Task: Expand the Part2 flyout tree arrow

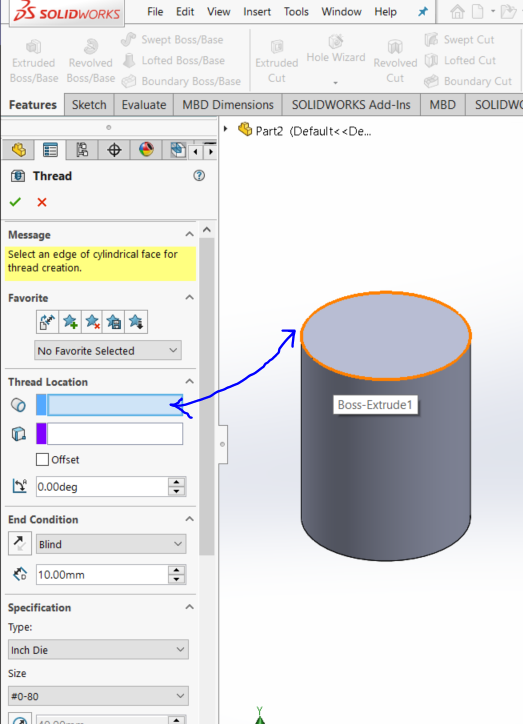Action: pyautogui.click(x=226, y=129)
